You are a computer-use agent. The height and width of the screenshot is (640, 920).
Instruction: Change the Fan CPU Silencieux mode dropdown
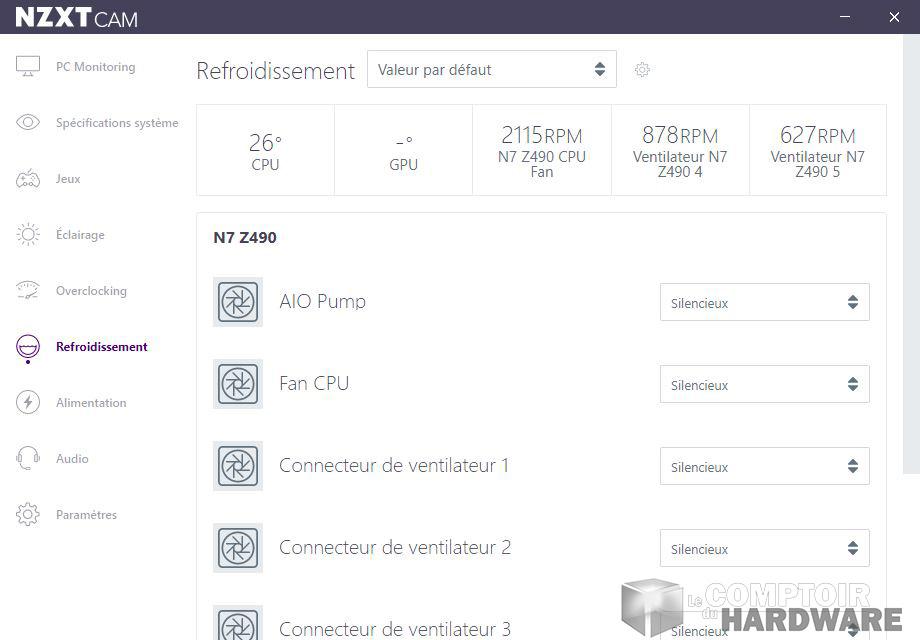pos(764,384)
